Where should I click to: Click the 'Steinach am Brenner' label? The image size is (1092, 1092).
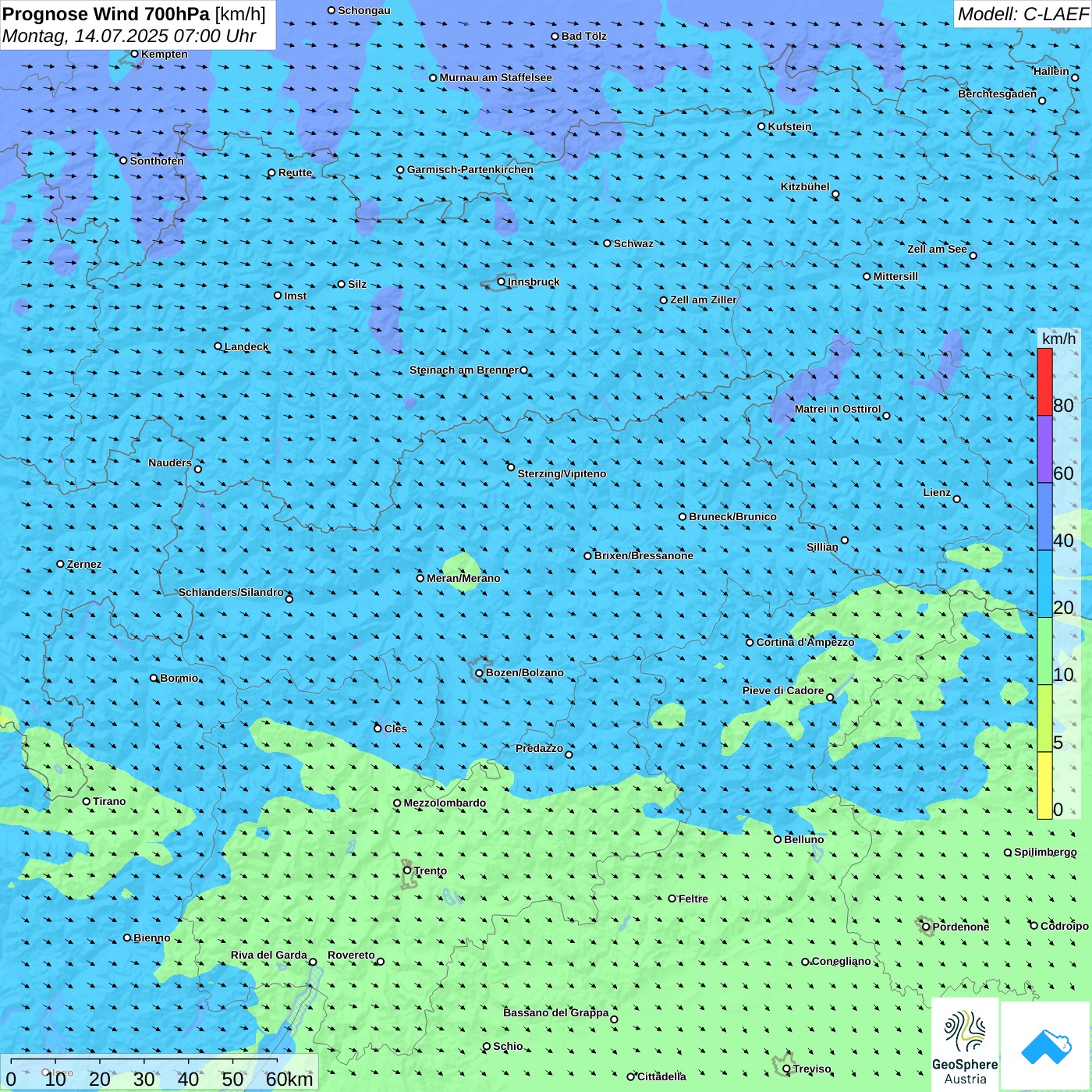tap(464, 370)
